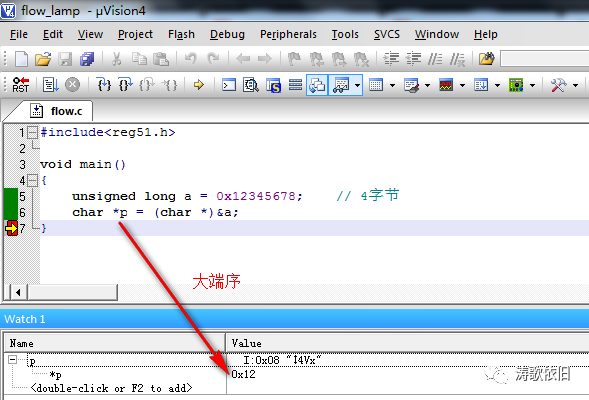Open the Disassembly window magnifier icon
589x400 pixels.
click(x=251, y=85)
